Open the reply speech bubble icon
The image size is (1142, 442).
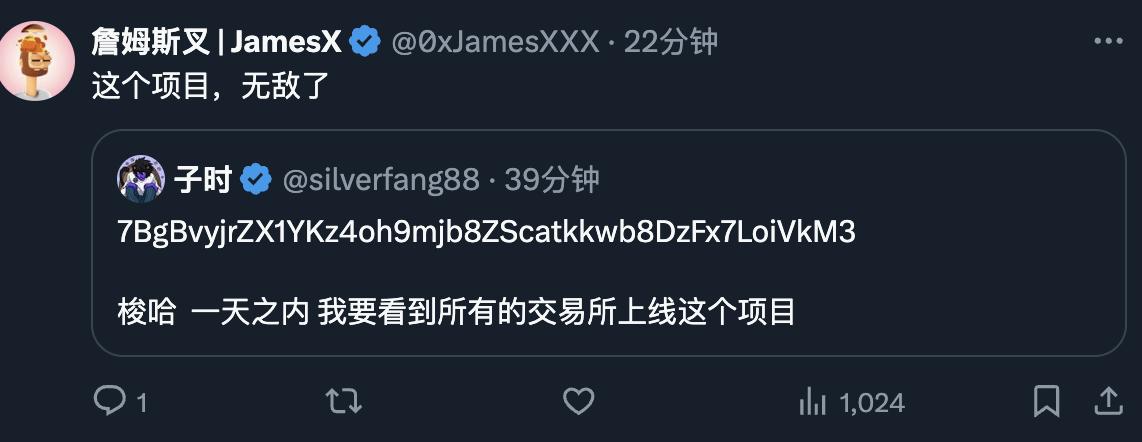[x=109, y=401]
